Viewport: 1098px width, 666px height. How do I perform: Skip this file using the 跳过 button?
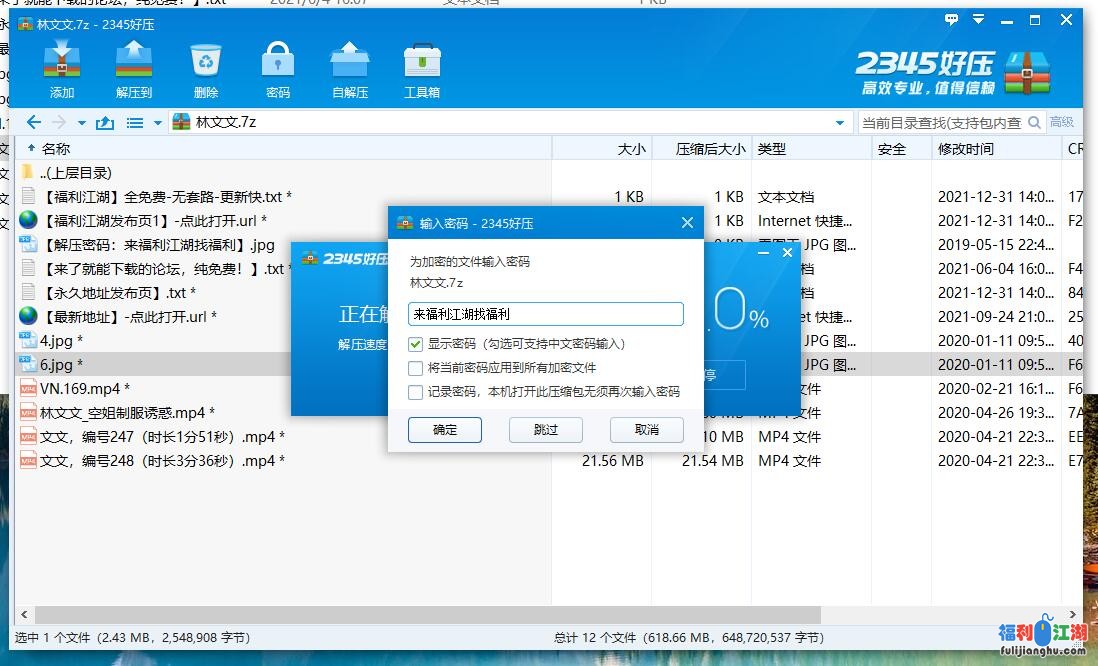pyautogui.click(x=545, y=430)
